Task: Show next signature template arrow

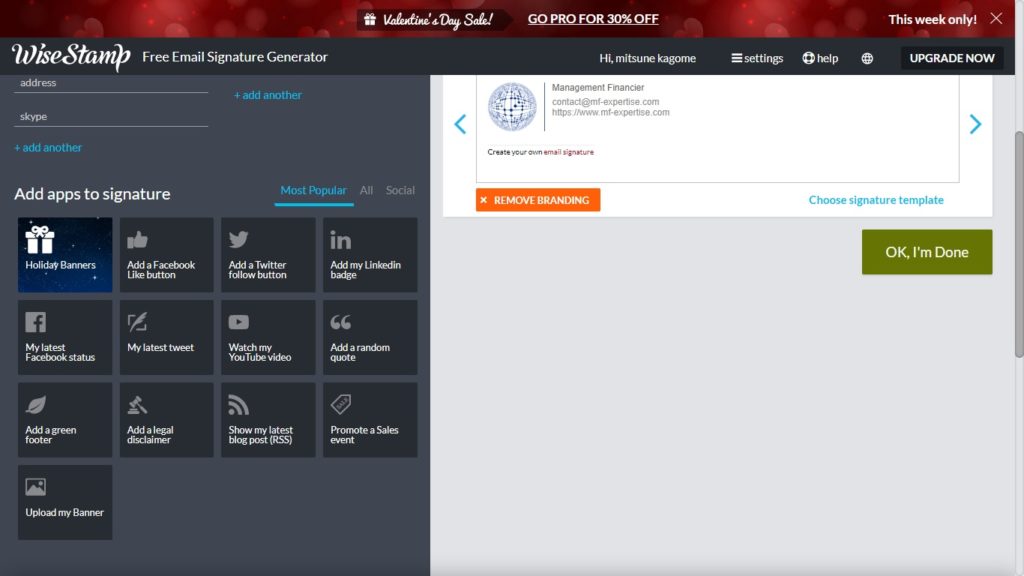Action: point(975,124)
